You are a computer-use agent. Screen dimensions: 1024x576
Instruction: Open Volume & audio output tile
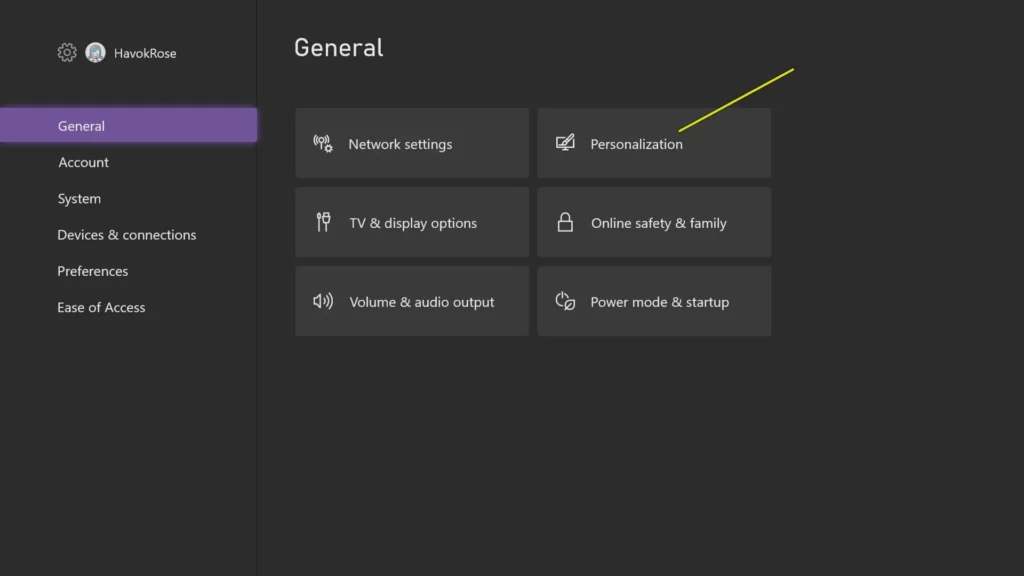tap(412, 301)
